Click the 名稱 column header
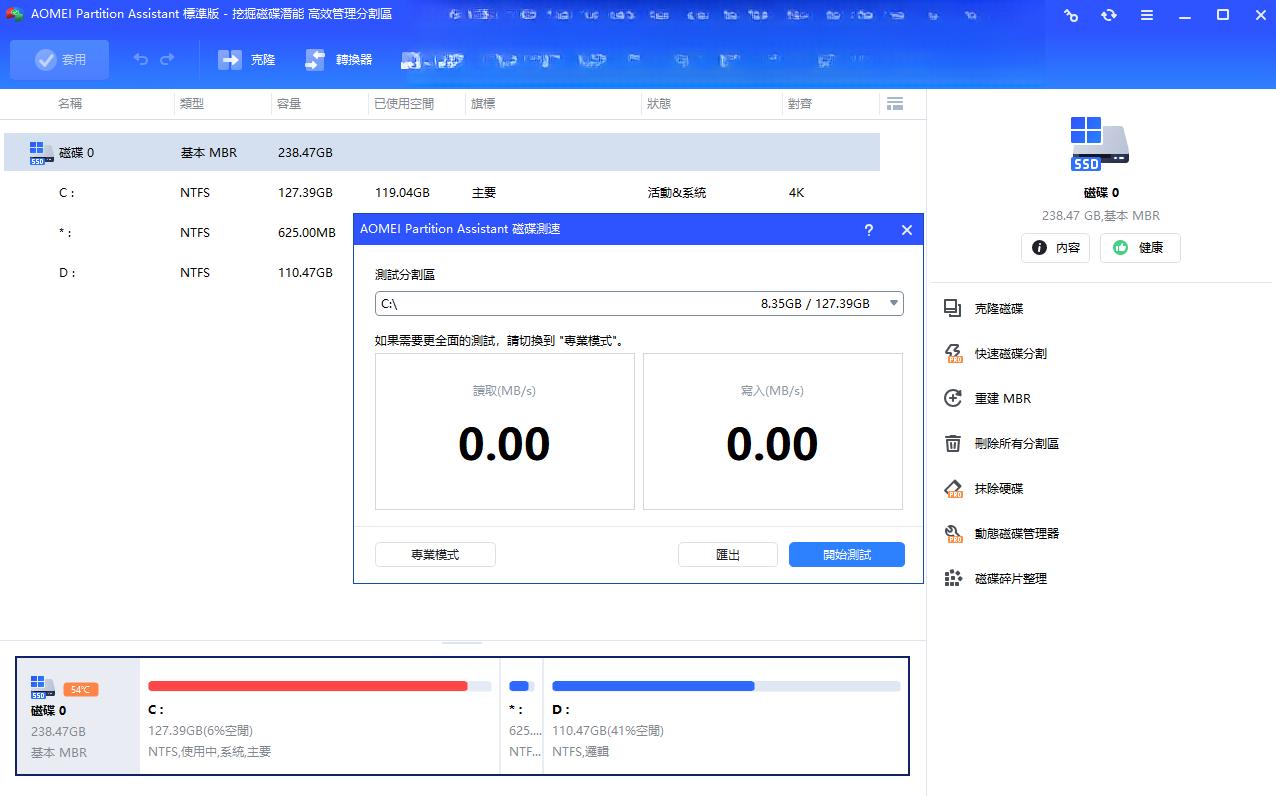 [70, 104]
